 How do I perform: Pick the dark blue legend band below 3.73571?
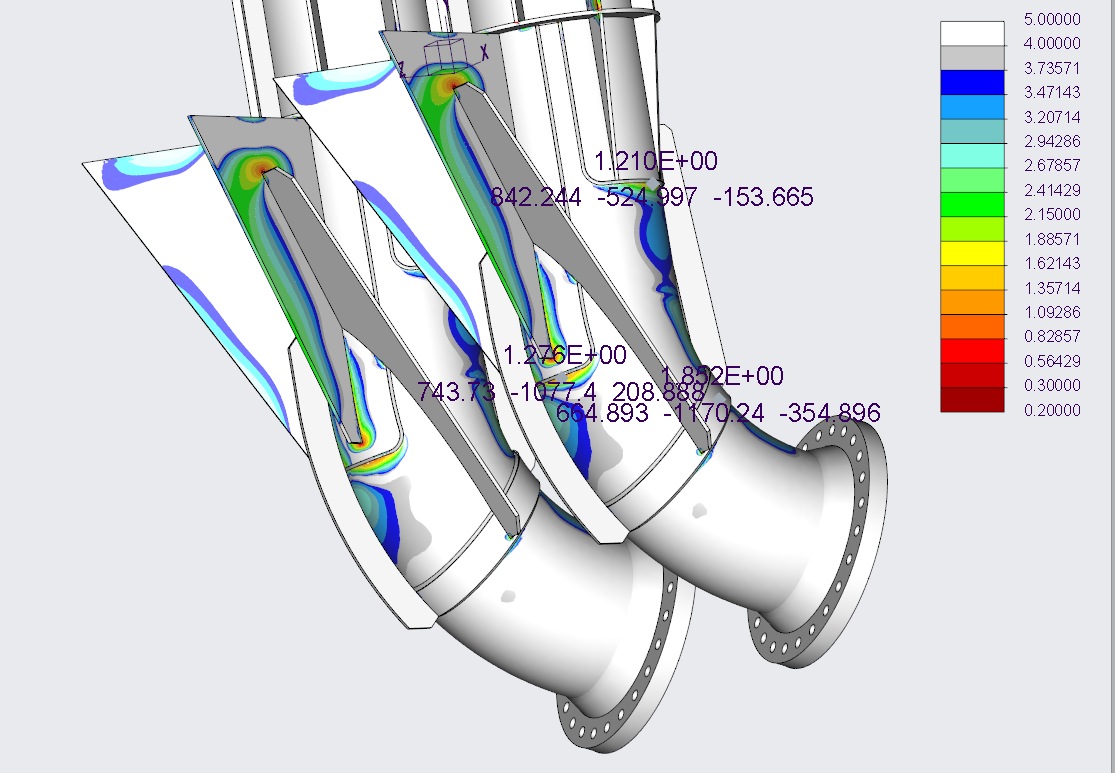coord(972,82)
